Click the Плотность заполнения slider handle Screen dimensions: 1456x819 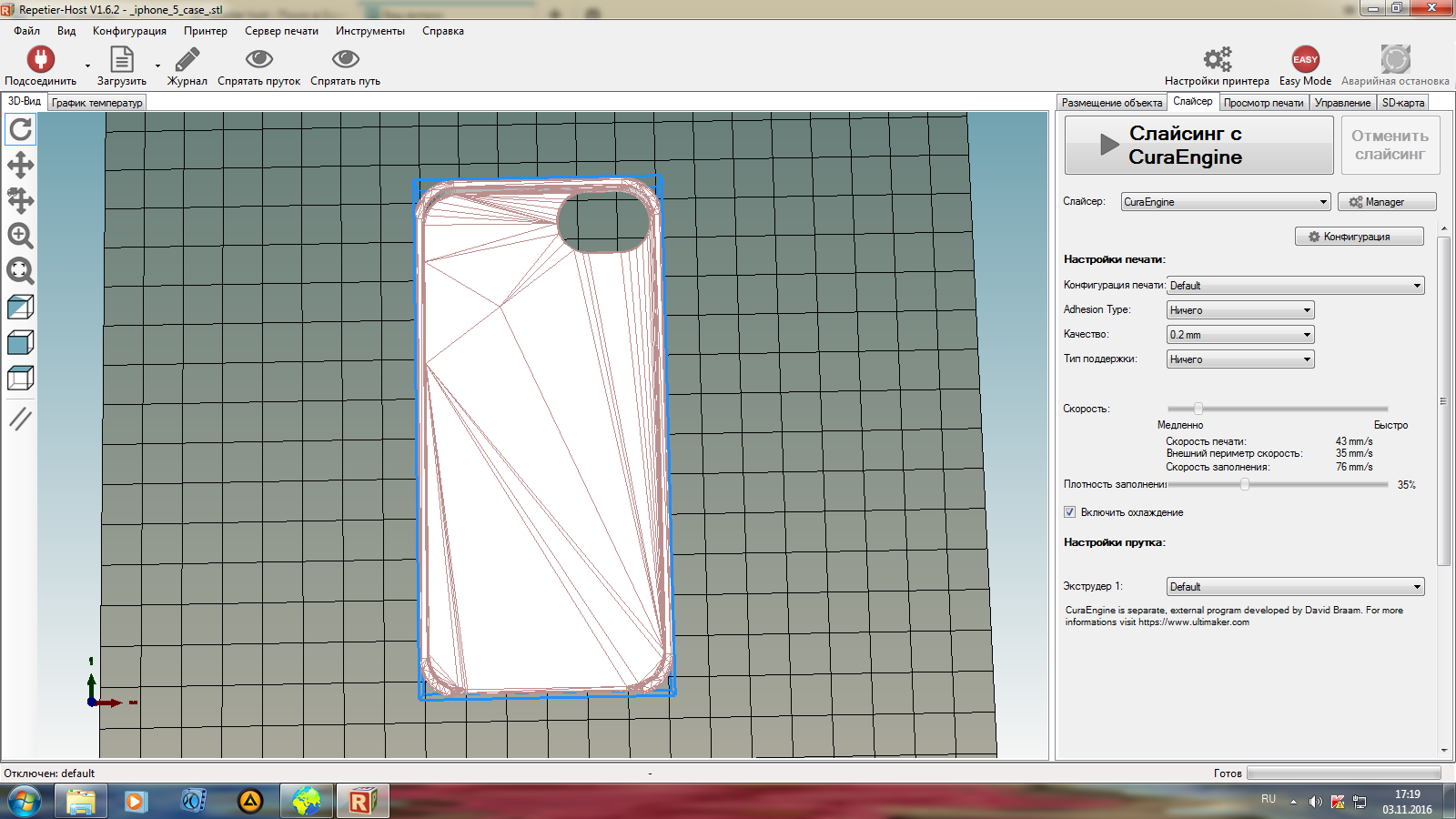point(1244,485)
